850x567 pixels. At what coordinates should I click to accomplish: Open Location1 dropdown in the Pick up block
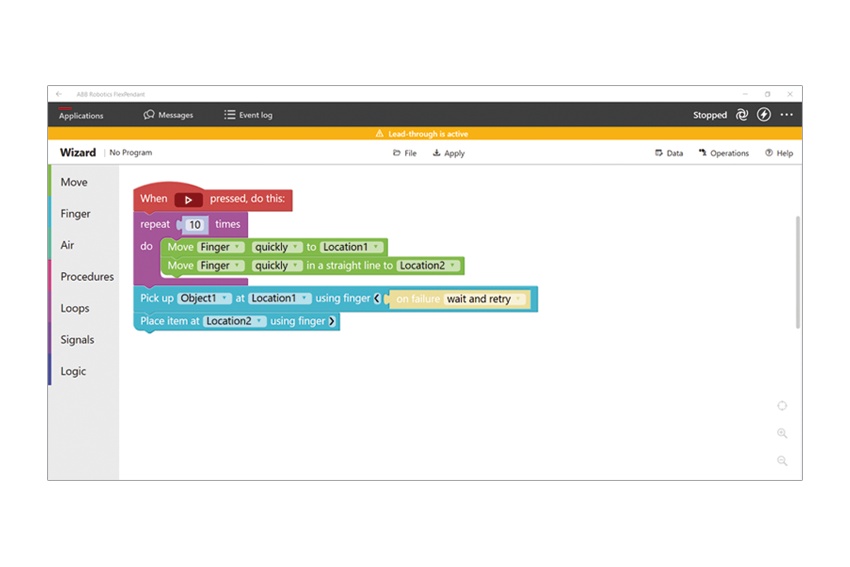[x=280, y=298]
